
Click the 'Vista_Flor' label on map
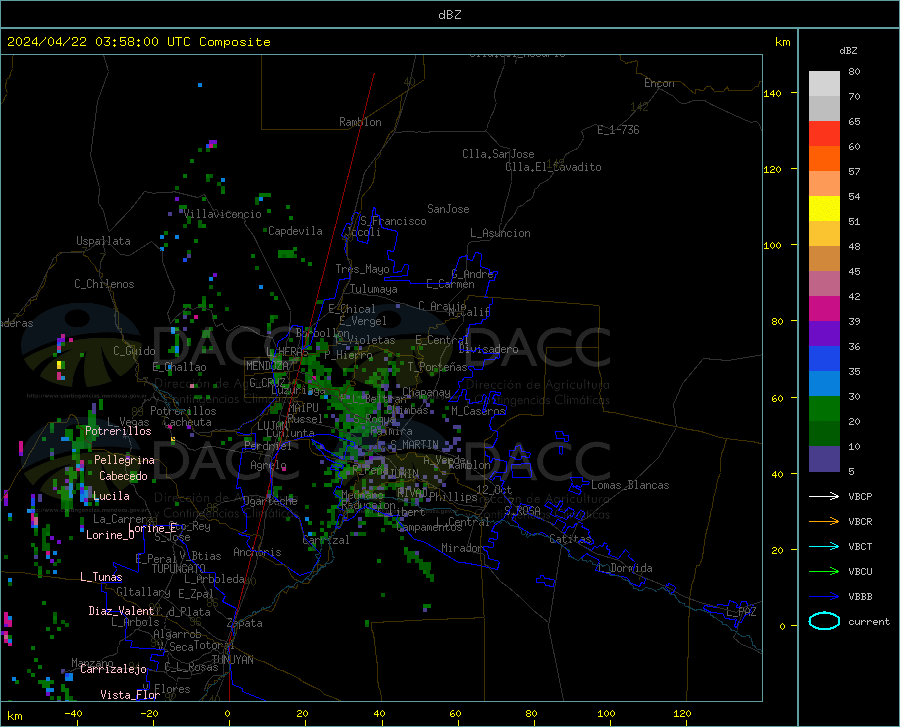pyautogui.click(x=130, y=695)
